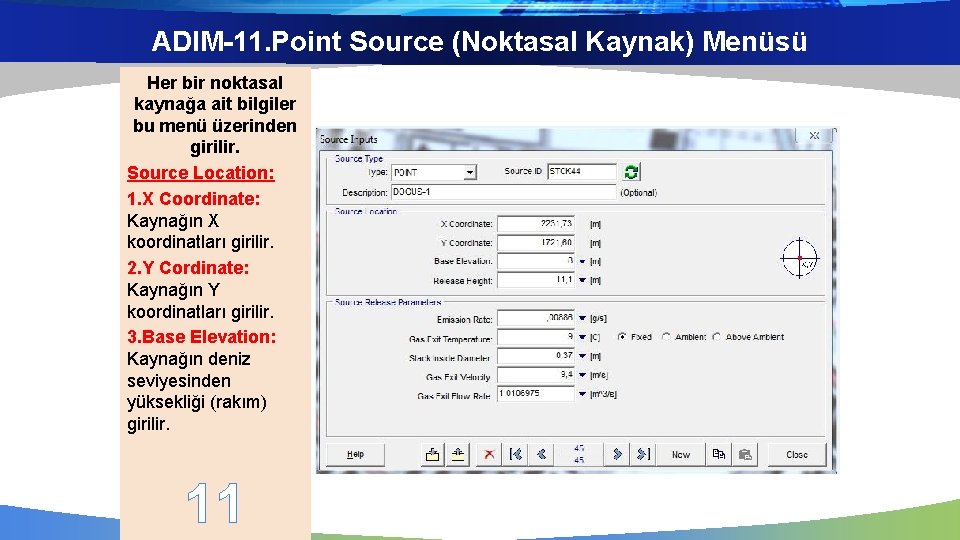This screenshot has width=960, height=540.
Task: Click the X Coordinate input field
Action: 536,224
